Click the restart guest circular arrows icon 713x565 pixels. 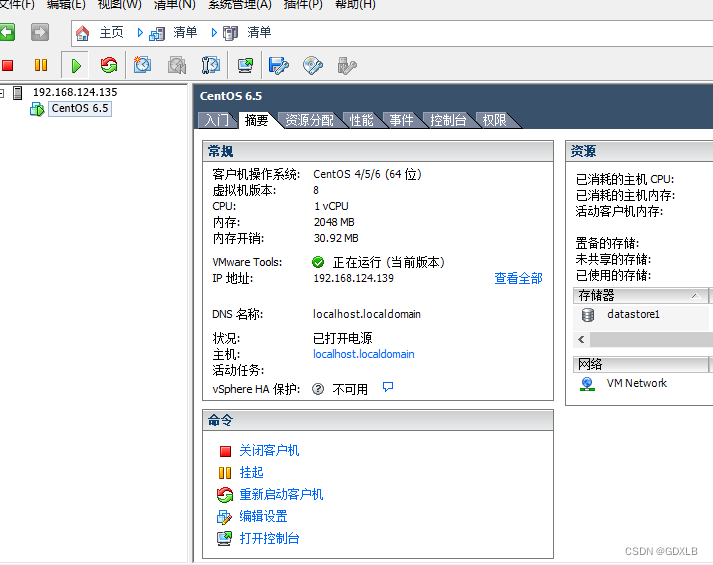click(x=225, y=495)
